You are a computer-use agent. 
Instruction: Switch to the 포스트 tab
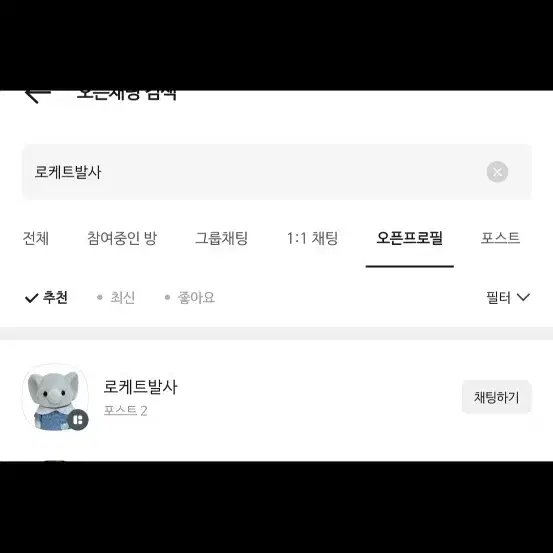[x=500, y=238]
